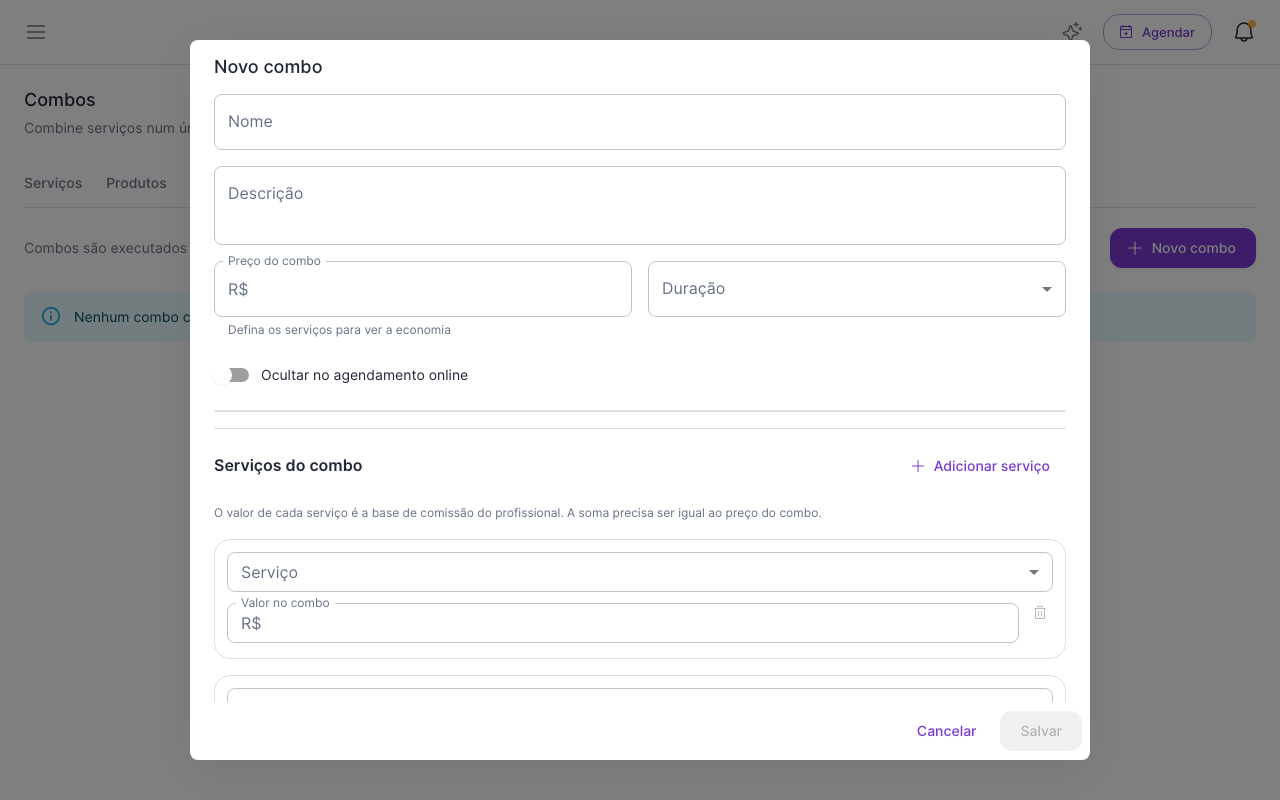Image resolution: width=1280 pixels, height=800 pixels.
Task: Delete the service row with trash icon
Action: 1040,612
